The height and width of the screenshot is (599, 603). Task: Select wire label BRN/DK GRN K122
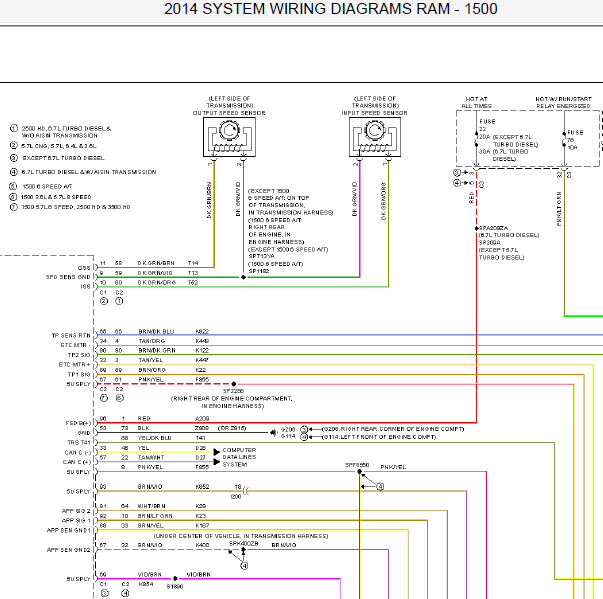(x=173, y=350)
